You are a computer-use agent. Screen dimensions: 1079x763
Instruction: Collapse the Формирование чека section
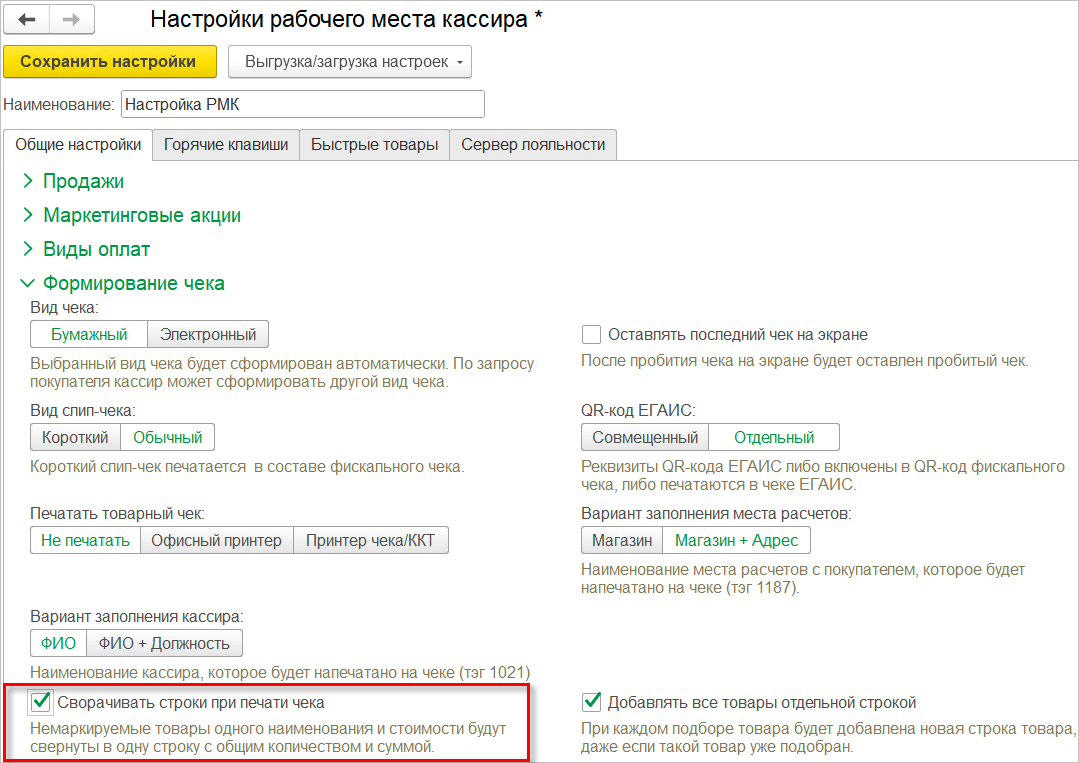[x=133, y=283]
